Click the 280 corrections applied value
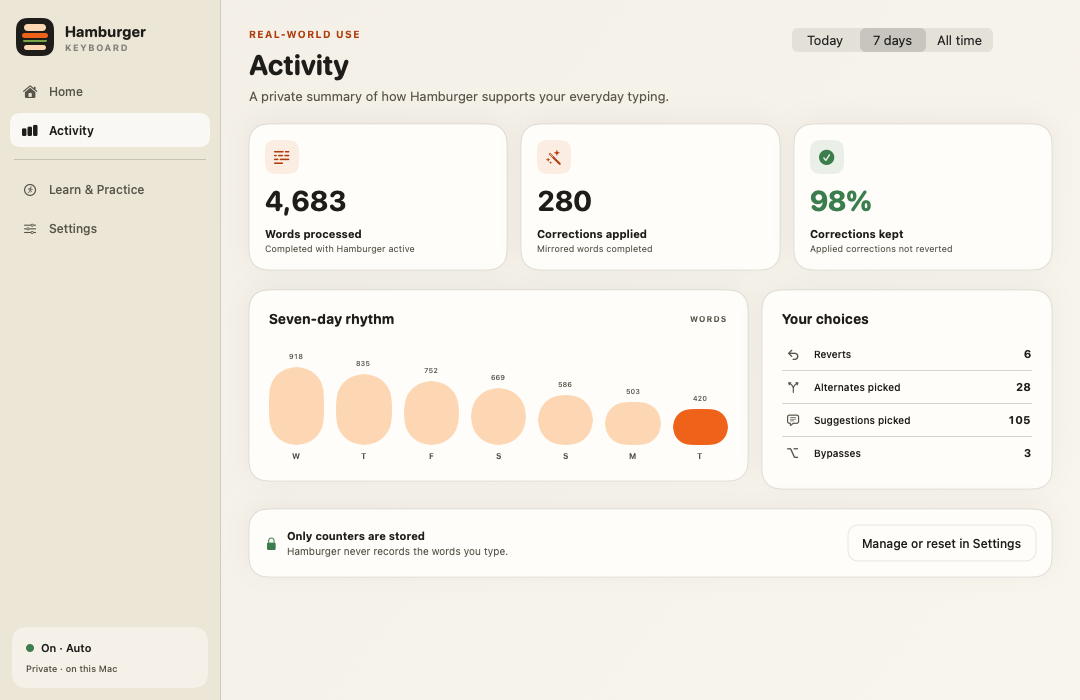The image size is (1080, 700). coord(564,201)
